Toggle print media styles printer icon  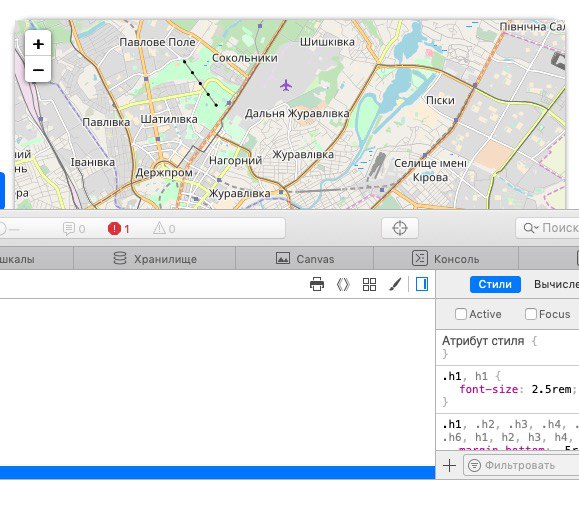pyautogui.click(x=317, y=284)
